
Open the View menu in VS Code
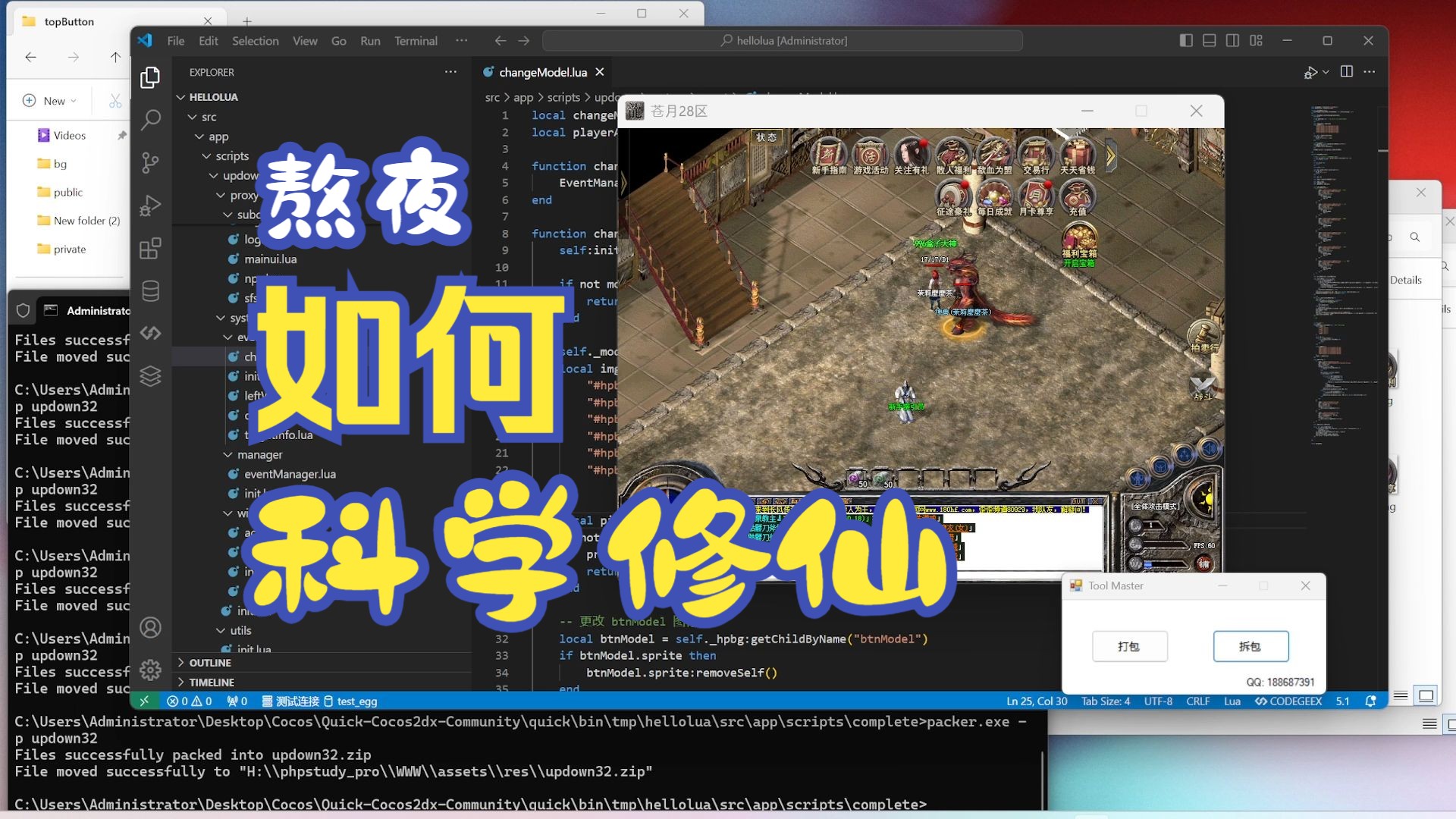pyautogui.click(x=305, y=41)
